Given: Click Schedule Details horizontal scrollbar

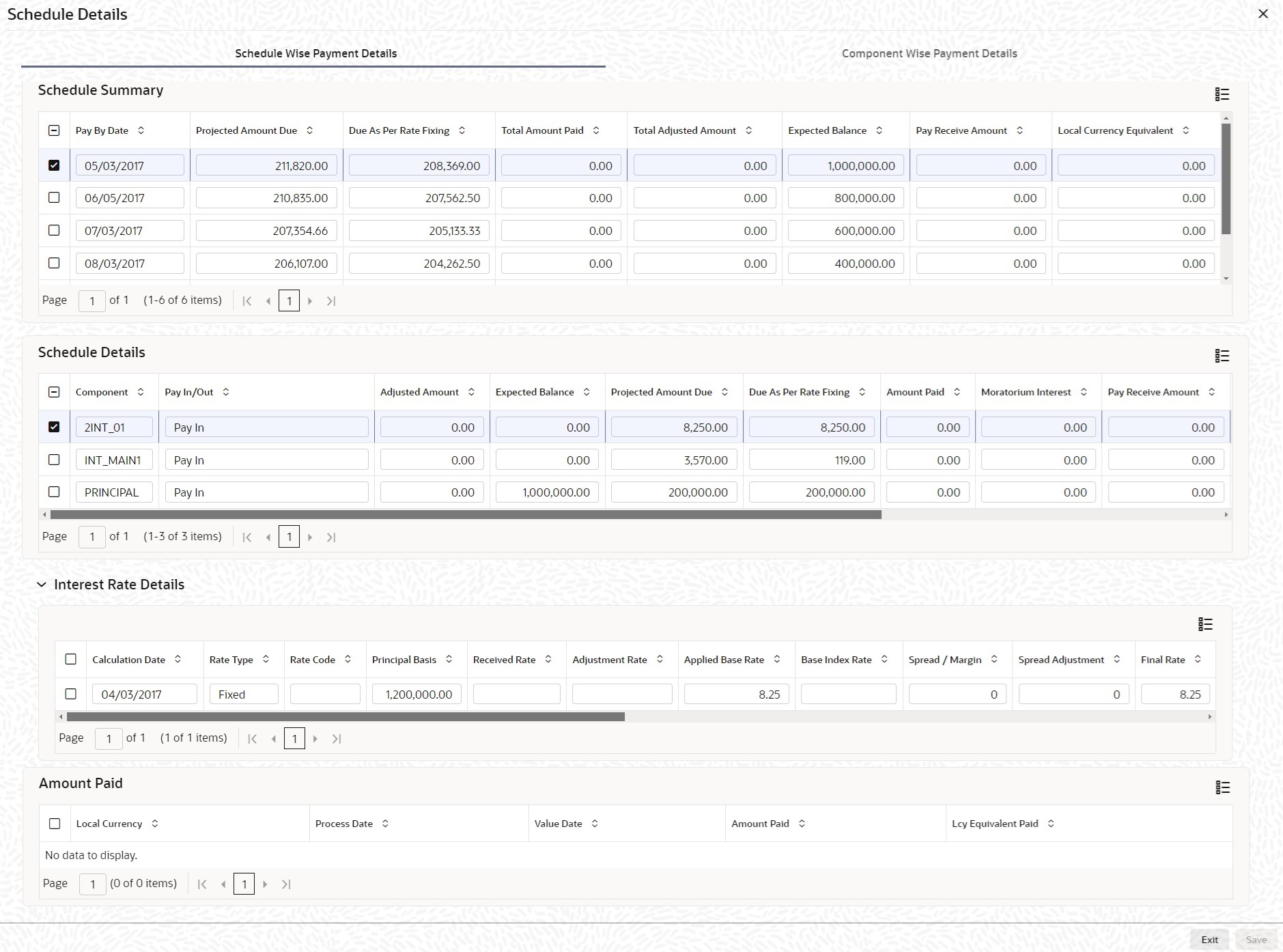Looking at the screenshot, I should (x=466, y=515).
